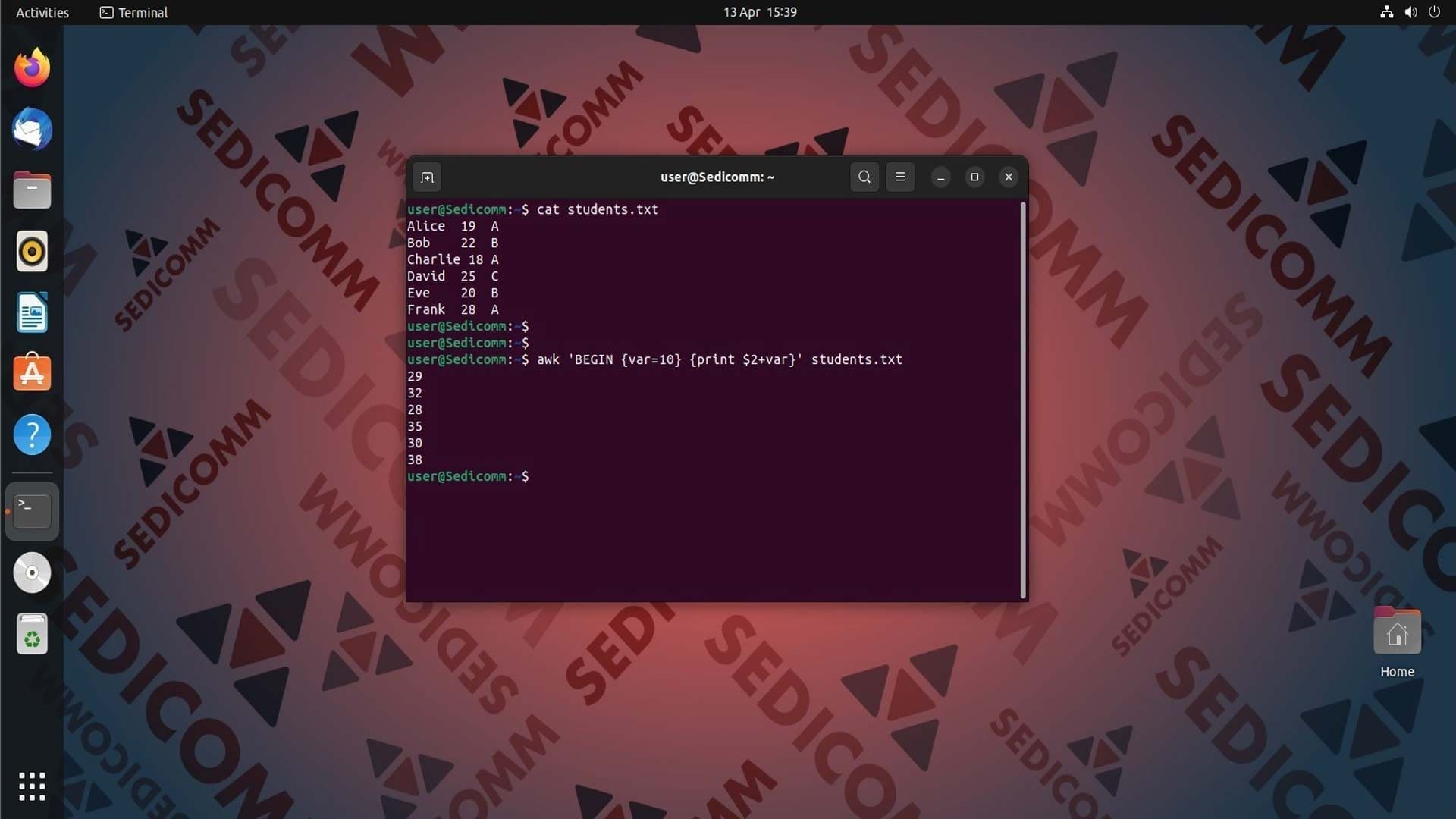Screen dimensions: 1456x819
Task: Minimize the terminal window
Action: (941, 177)
